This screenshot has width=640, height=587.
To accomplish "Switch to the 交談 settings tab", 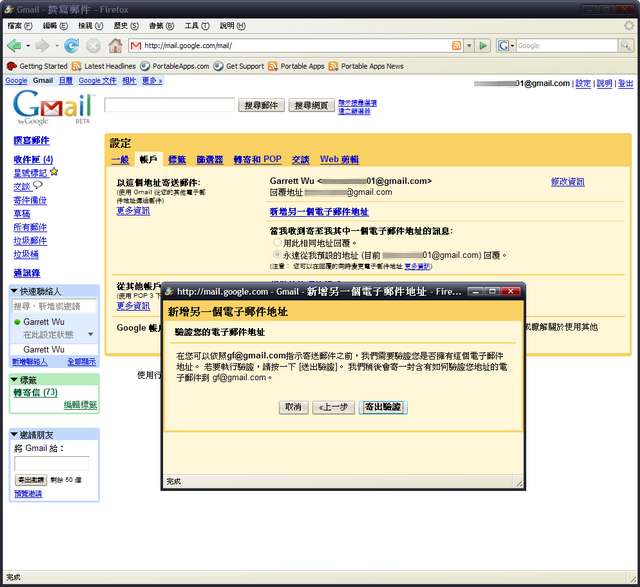I will (300, 160).
